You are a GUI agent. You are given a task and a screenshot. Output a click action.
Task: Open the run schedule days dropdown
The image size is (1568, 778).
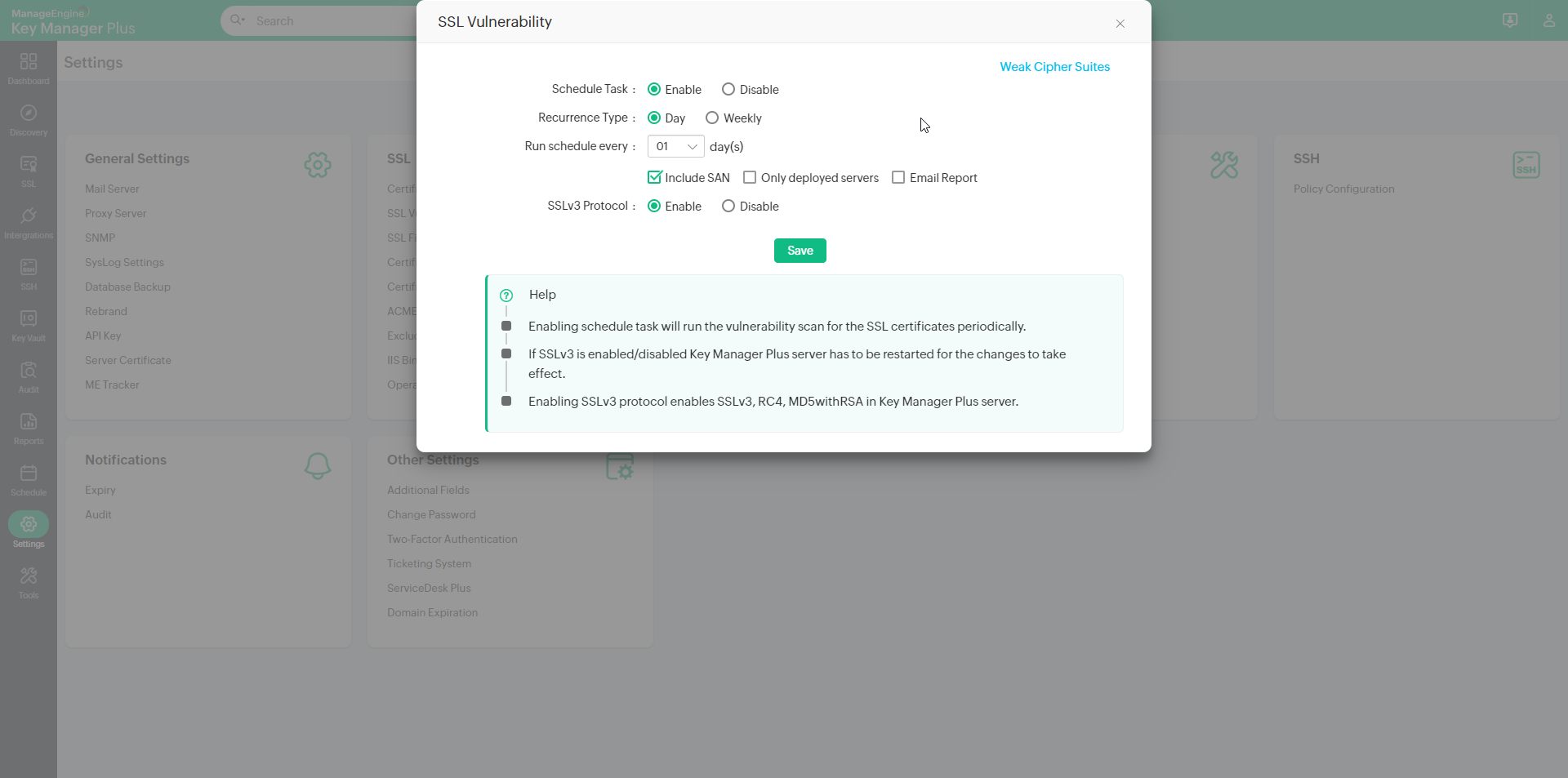click(x=675, y=147)
